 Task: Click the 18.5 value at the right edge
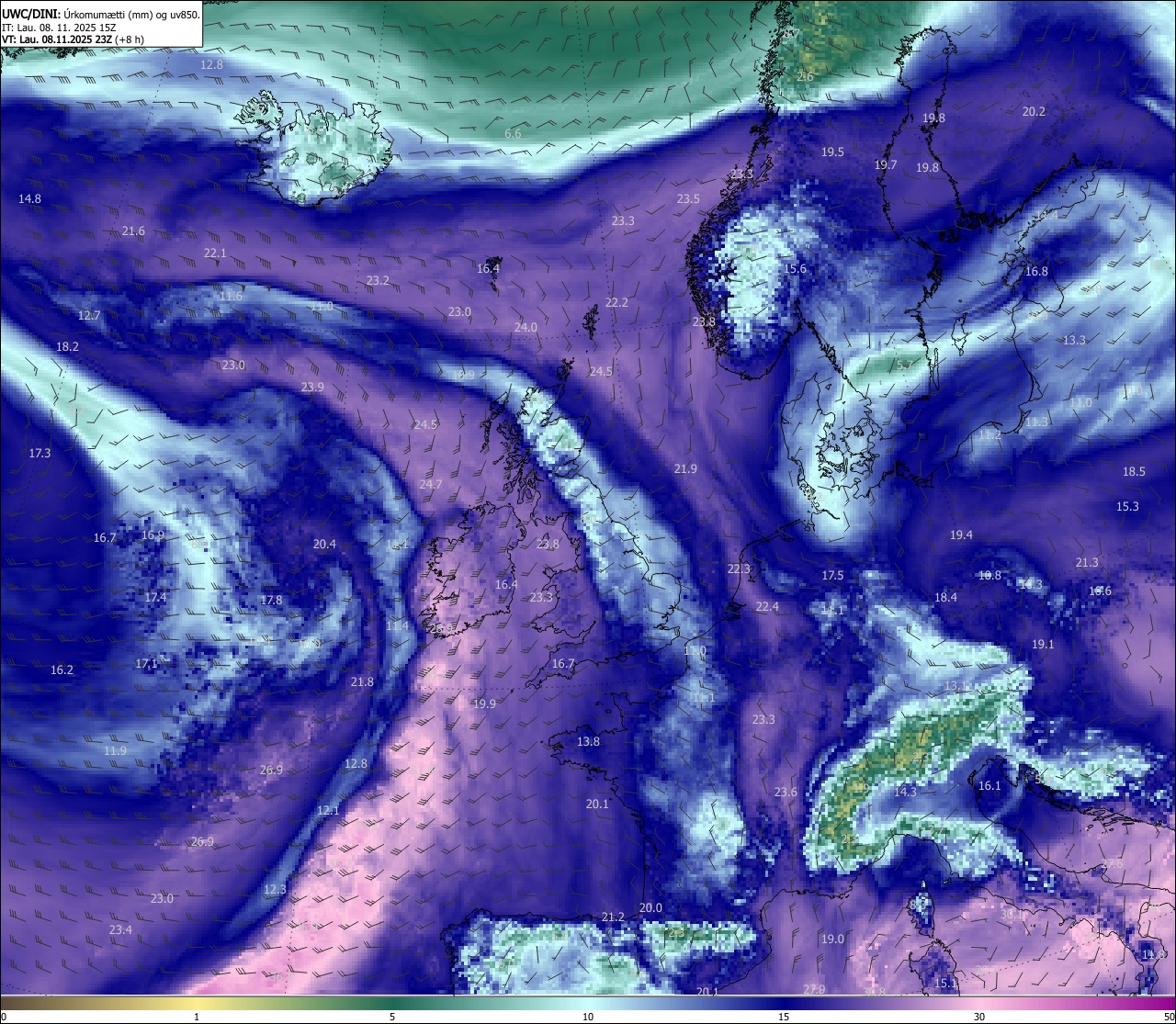click(1134, 471)
